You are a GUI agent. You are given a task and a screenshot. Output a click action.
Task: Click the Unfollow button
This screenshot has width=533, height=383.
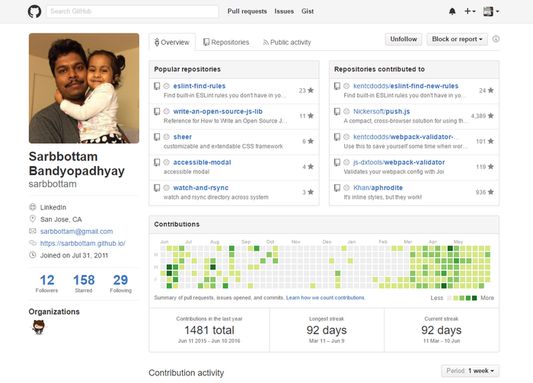click(403, 39)
